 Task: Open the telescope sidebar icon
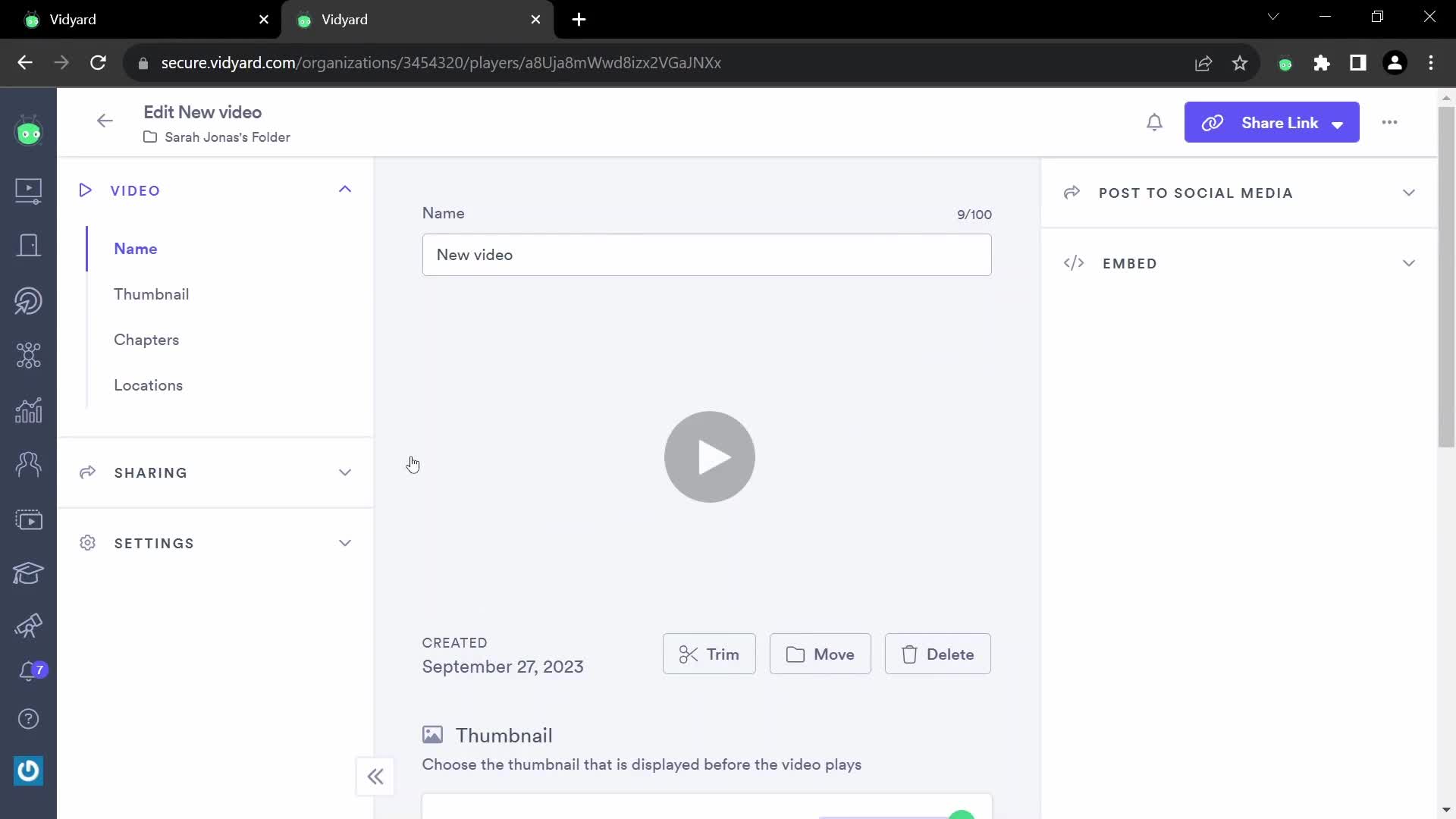point(29,626)
